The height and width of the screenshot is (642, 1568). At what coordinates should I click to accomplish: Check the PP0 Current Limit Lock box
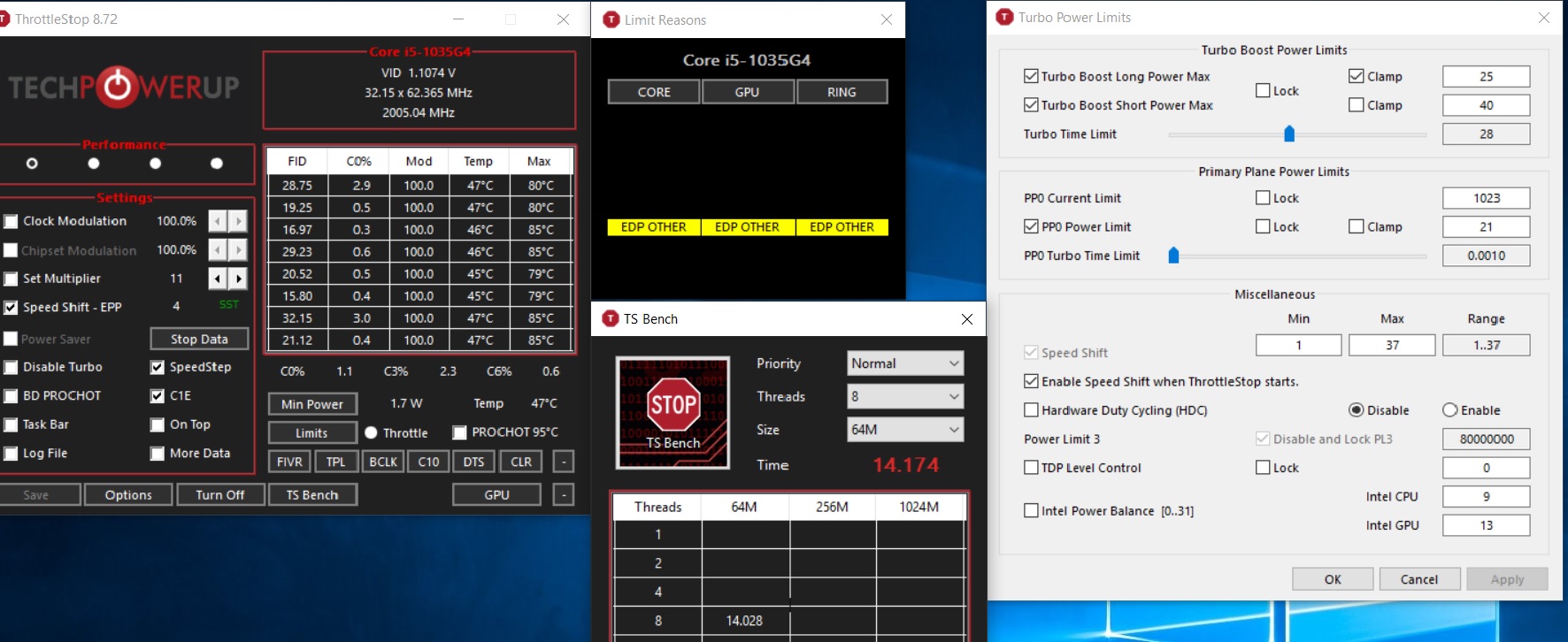pyautogui.click(x=1263, y=198)
